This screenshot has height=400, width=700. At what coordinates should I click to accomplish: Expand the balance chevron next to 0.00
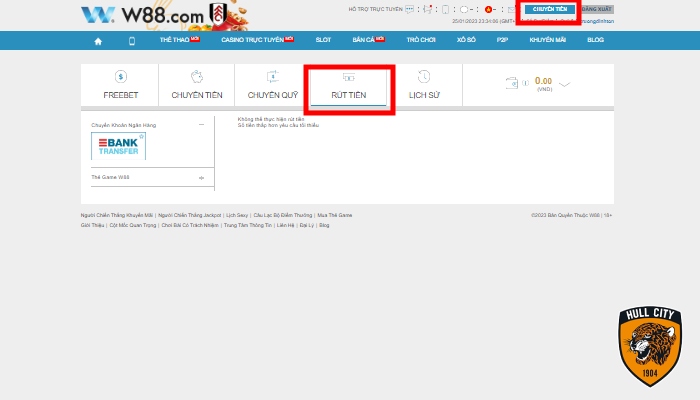(565, 84)
